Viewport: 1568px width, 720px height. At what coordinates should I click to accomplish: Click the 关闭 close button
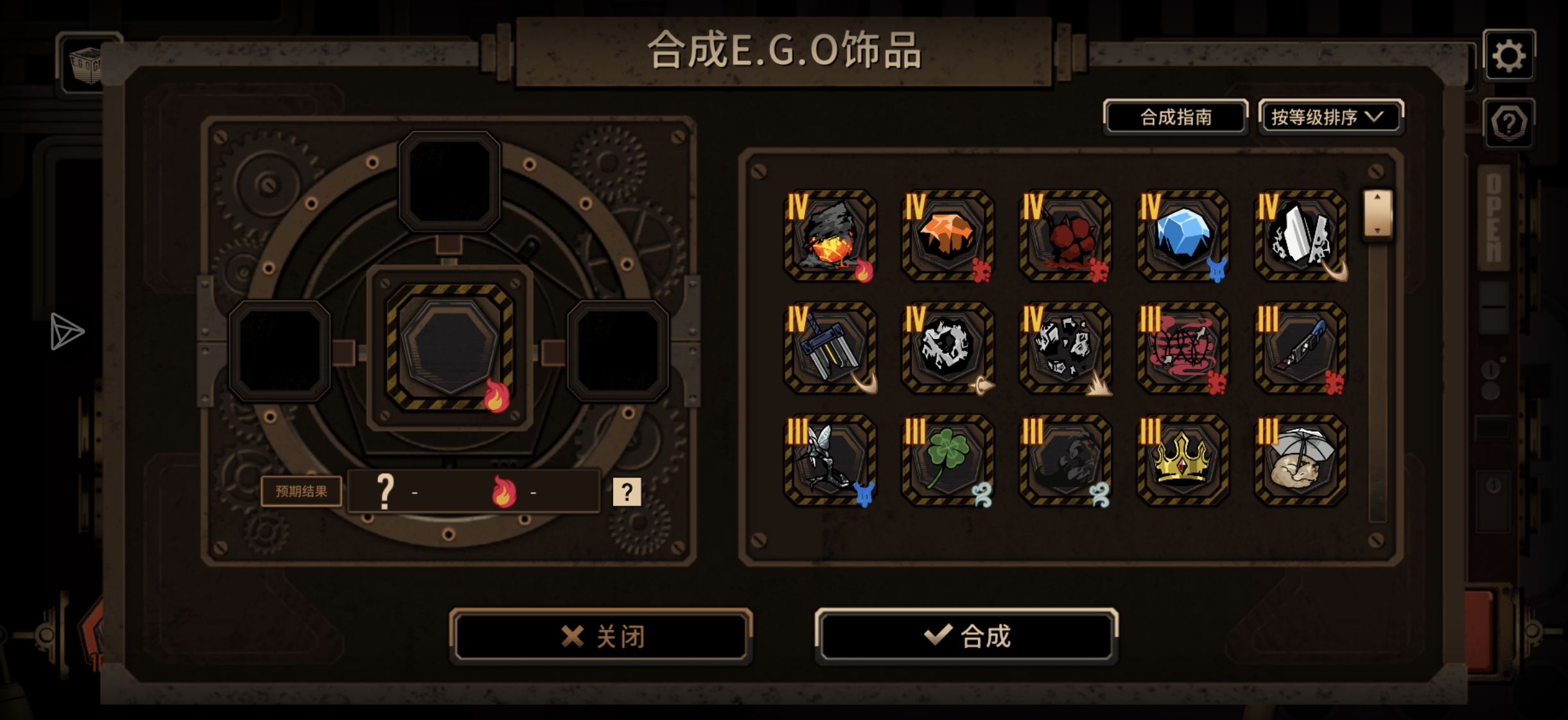[601, 636]
